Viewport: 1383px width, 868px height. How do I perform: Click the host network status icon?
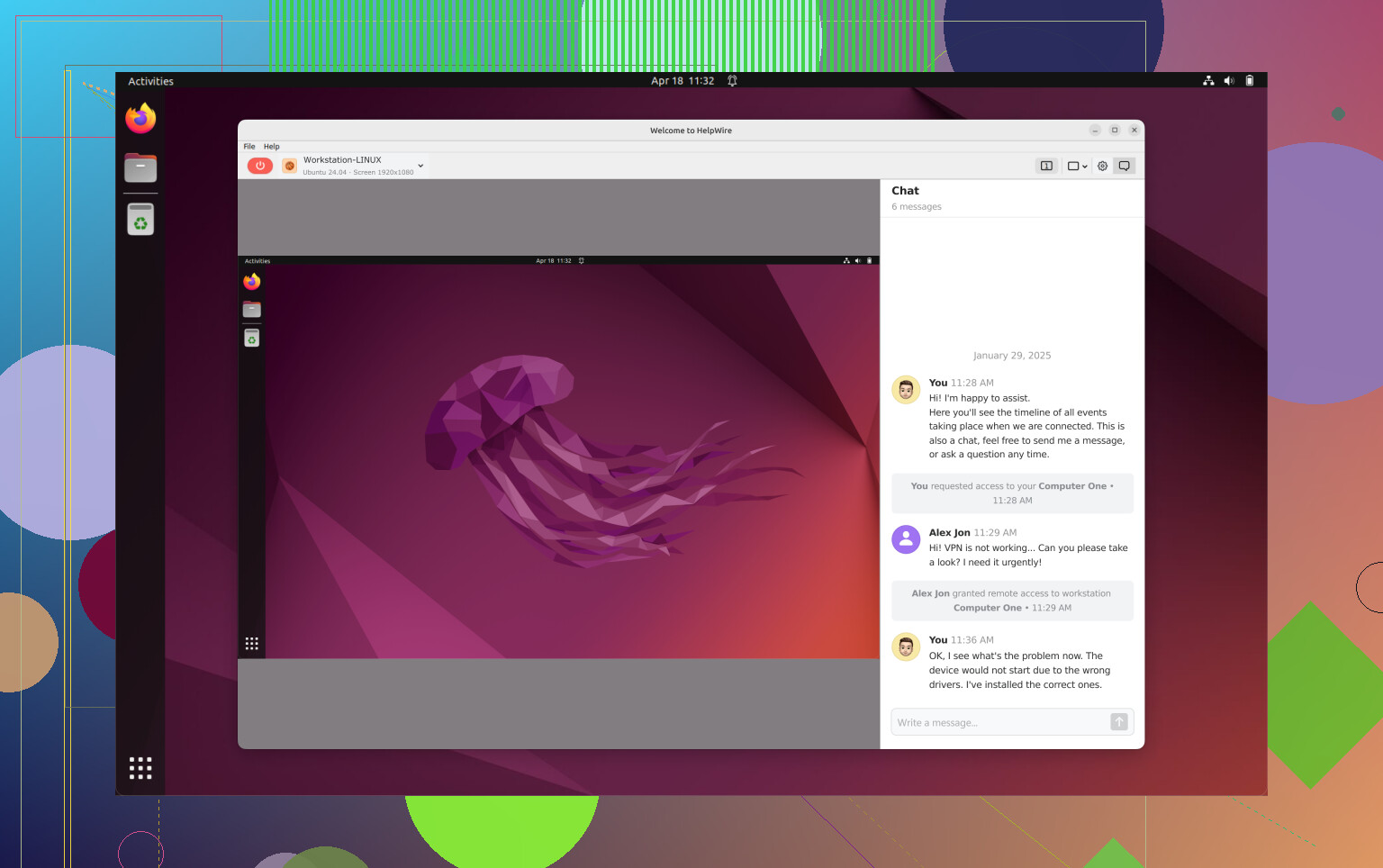coord(1208,81)
